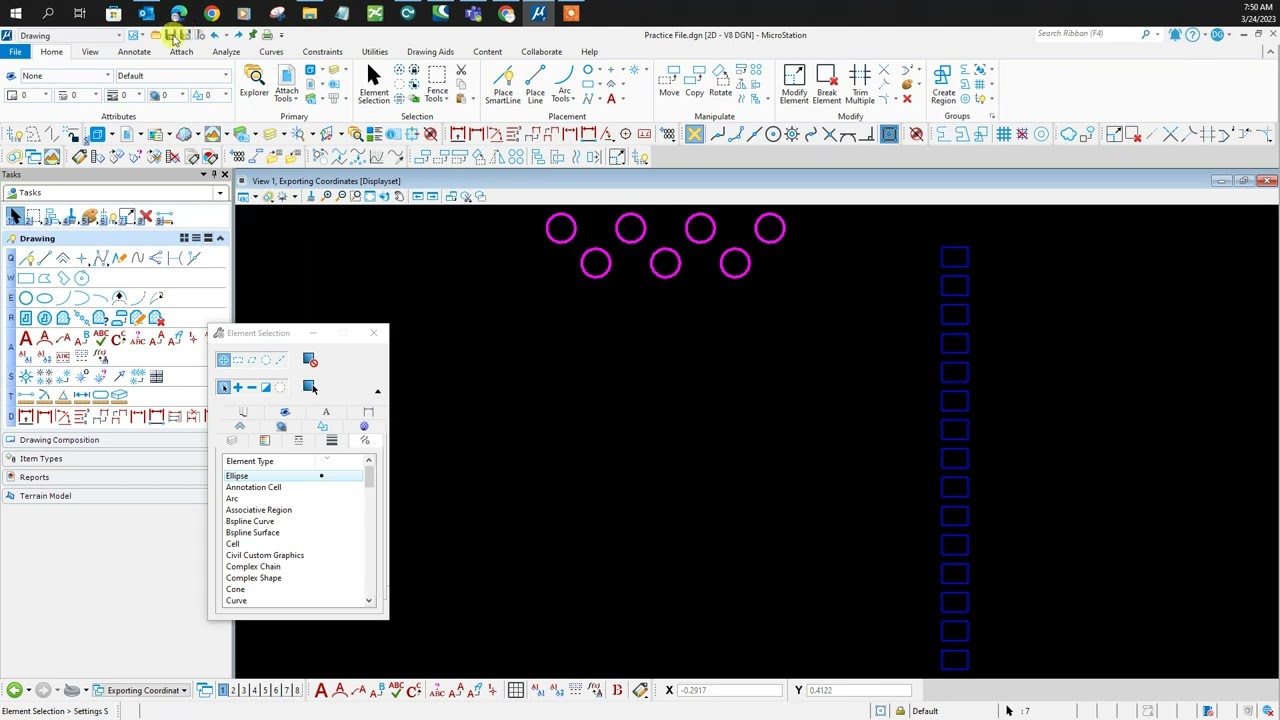Image resolution: width=1280 pixels, height=720 pixels.
Task: Choose the Add mode plus icon
Action: click(x=238, y=387)
